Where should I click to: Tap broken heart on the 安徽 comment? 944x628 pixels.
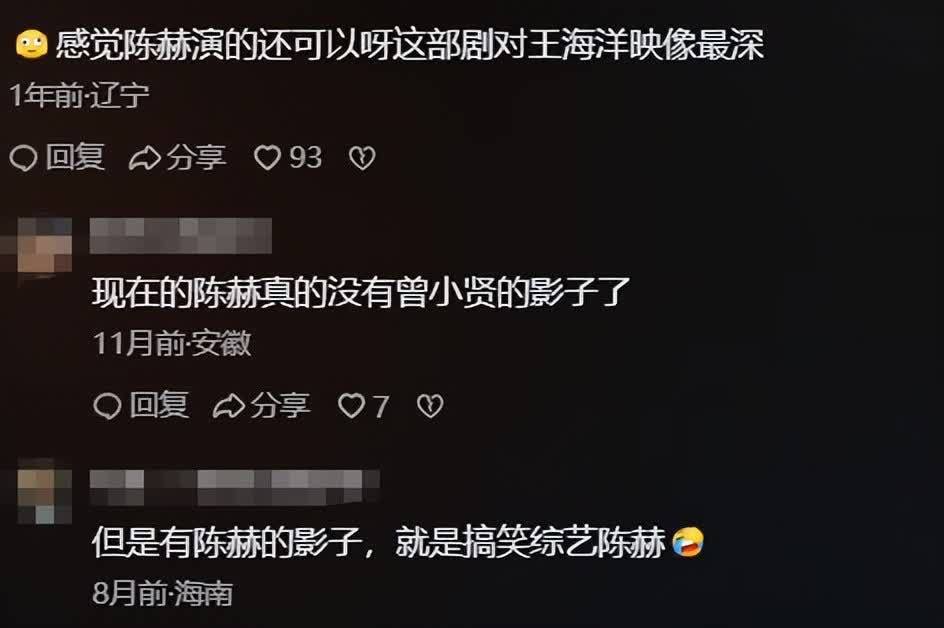click(x=430, y=406)
